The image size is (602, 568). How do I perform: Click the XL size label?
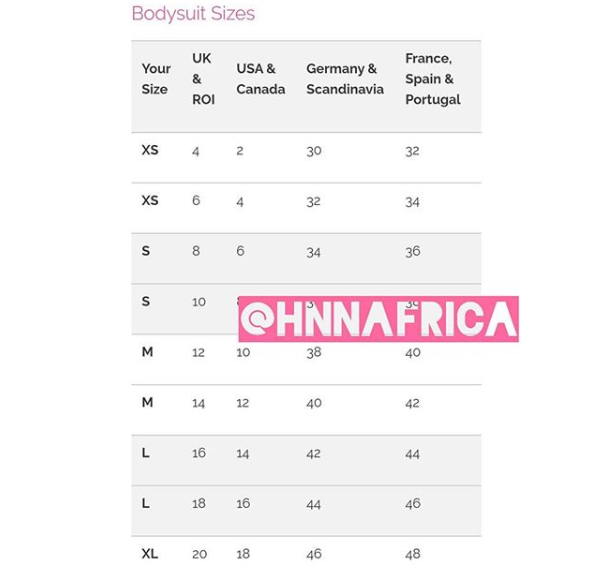tap(150, 553)
